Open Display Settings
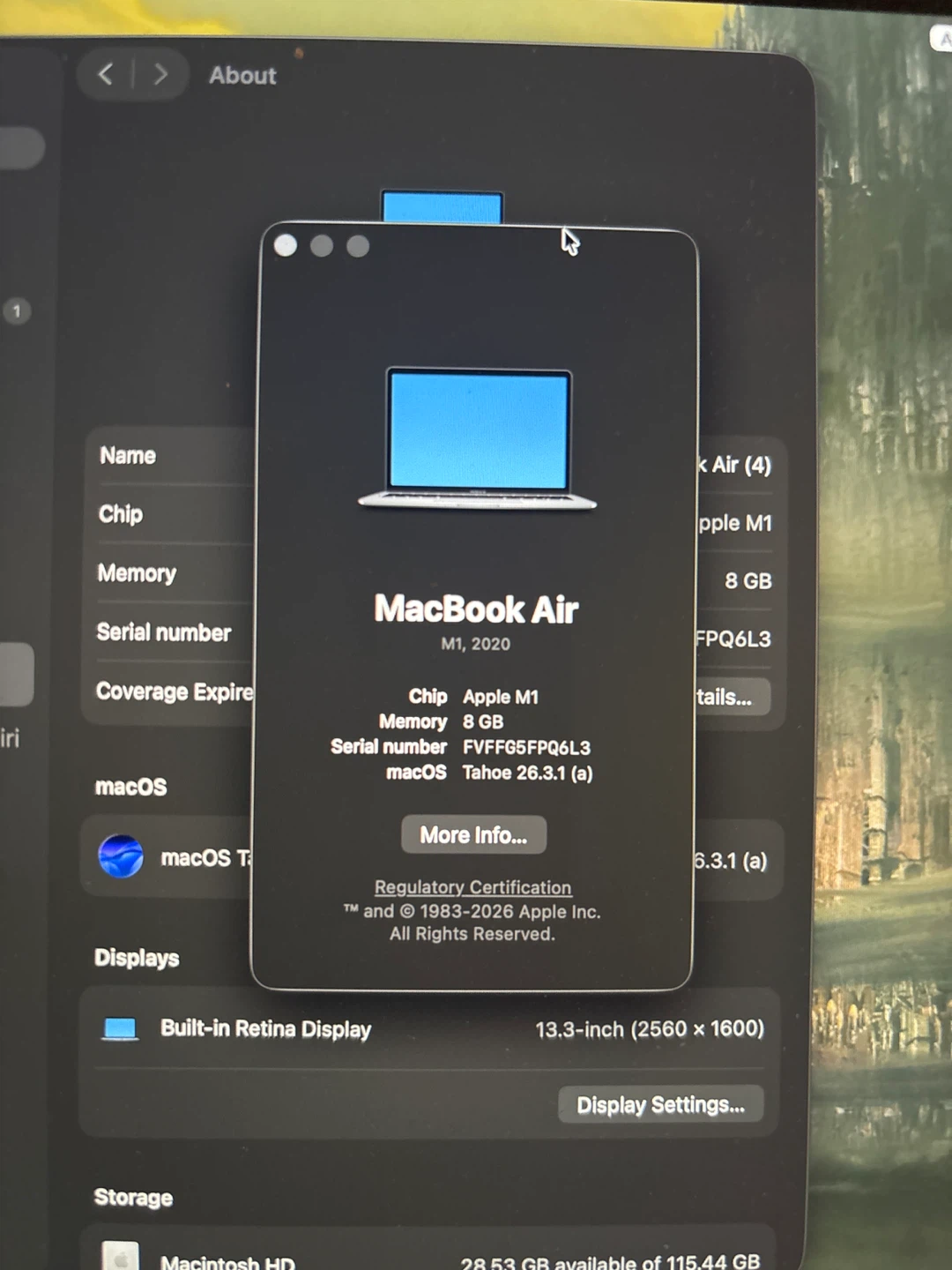 (x=660, y=1104)
